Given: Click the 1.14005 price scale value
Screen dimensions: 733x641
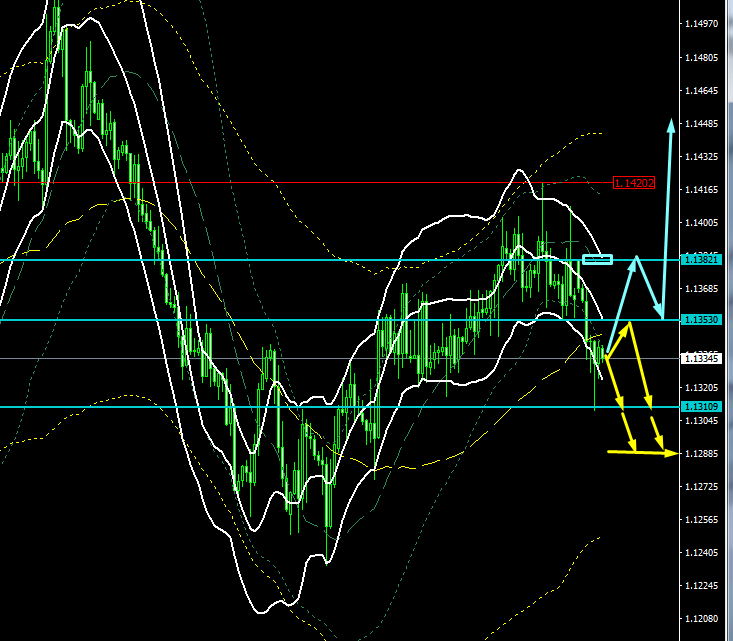Looking at the screenshot, I should (701, 223).
